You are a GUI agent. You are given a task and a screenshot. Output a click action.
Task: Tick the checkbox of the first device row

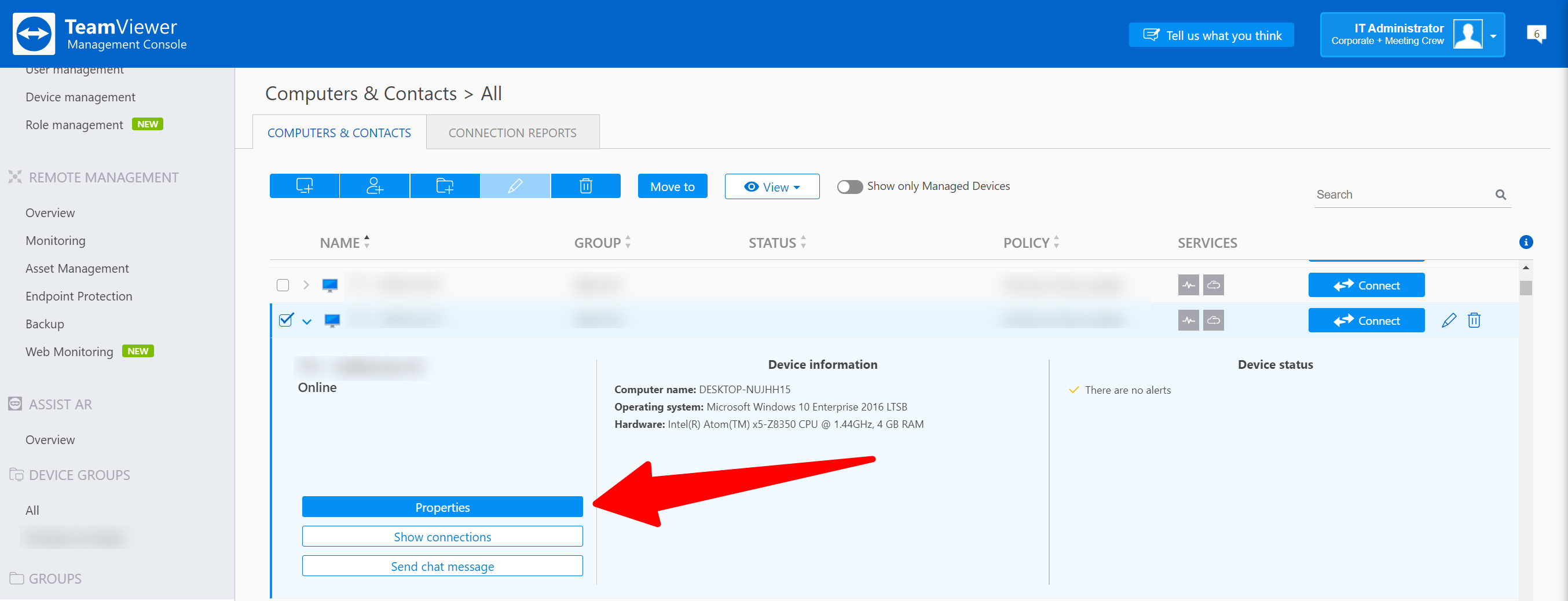click(x=283, y=285)
